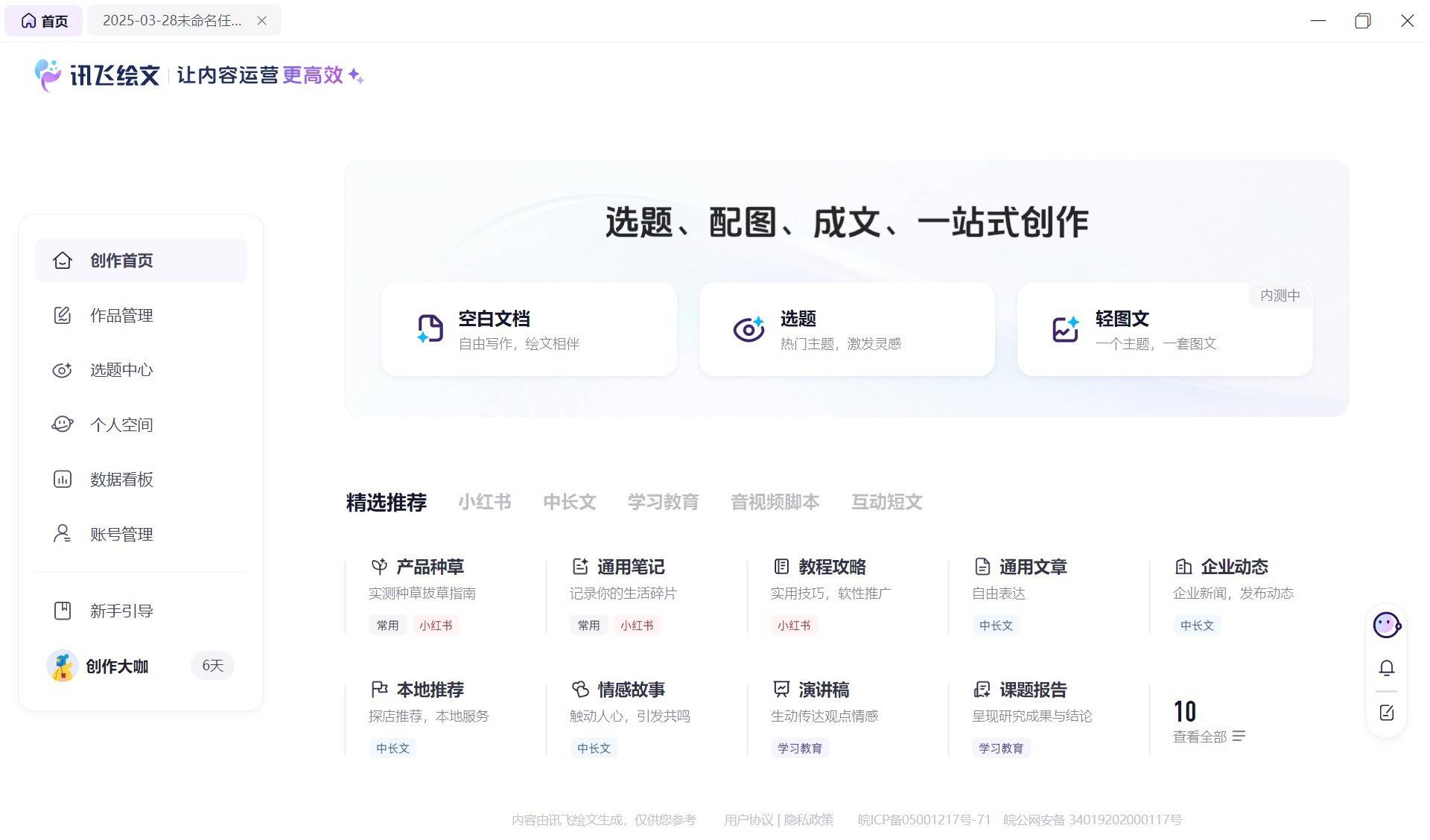Open 新手引导 in sidebar
Image resolution: width=1430 pixels, height=840 pixels.
(141, 611)
